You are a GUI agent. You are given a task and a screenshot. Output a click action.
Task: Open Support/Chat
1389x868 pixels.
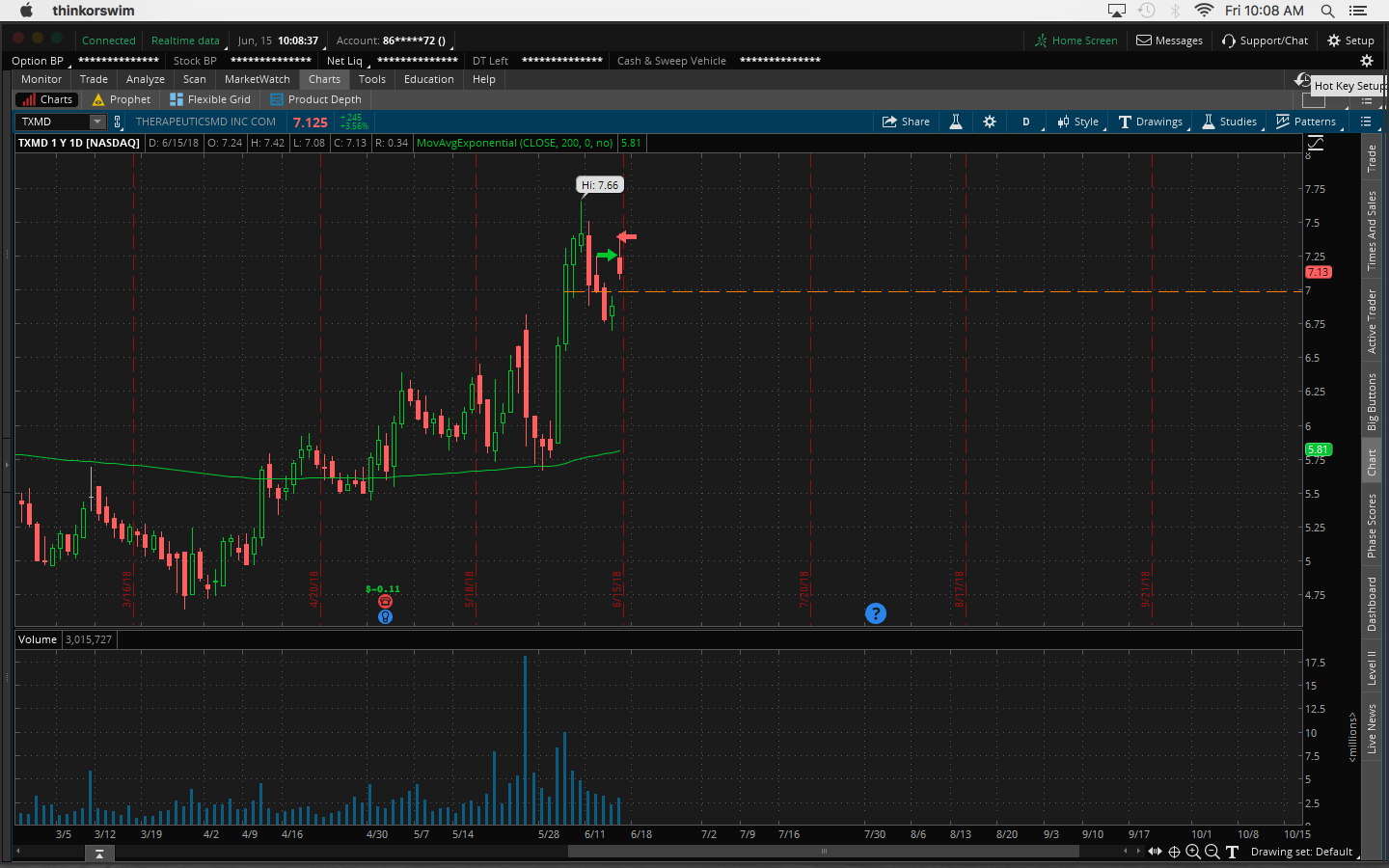point(1265,41)
